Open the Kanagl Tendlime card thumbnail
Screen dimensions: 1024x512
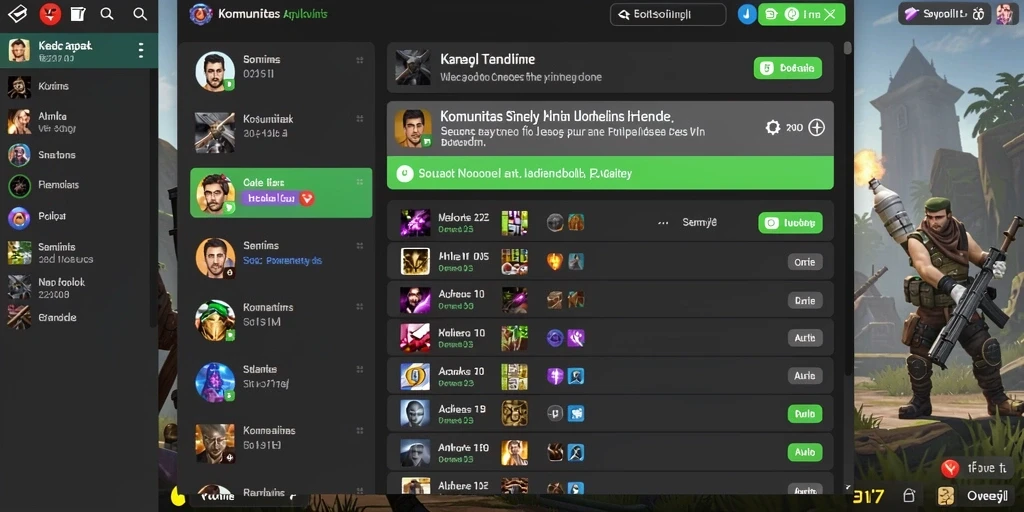point(413,67)
